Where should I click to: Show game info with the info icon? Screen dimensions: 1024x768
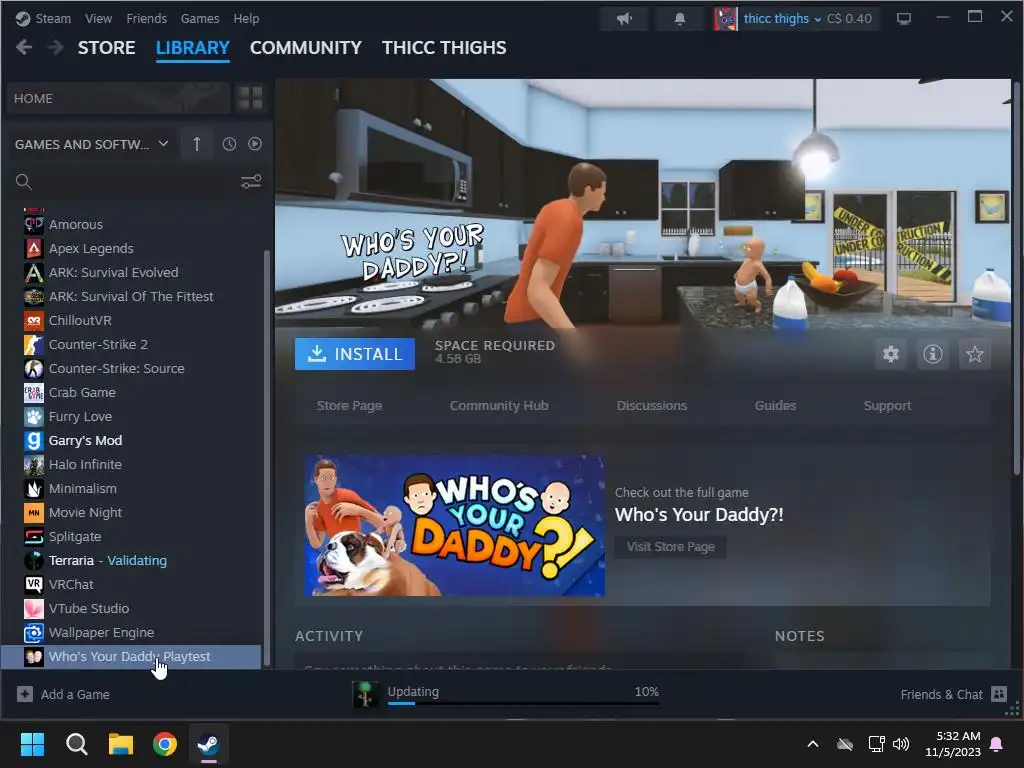tap(933, 354)
